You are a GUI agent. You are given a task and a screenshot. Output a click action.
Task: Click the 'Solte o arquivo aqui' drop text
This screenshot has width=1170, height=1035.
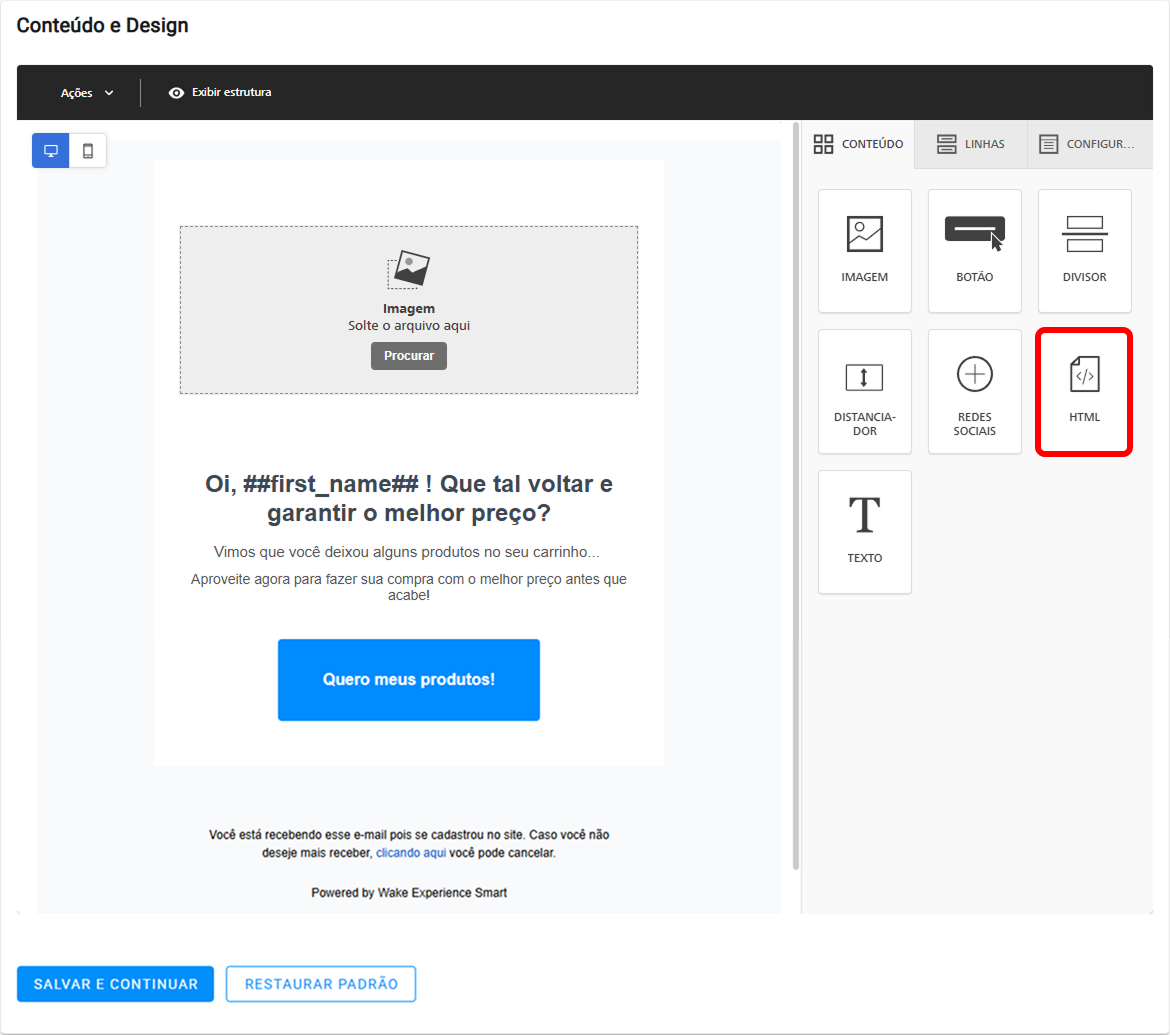(409, 326)
